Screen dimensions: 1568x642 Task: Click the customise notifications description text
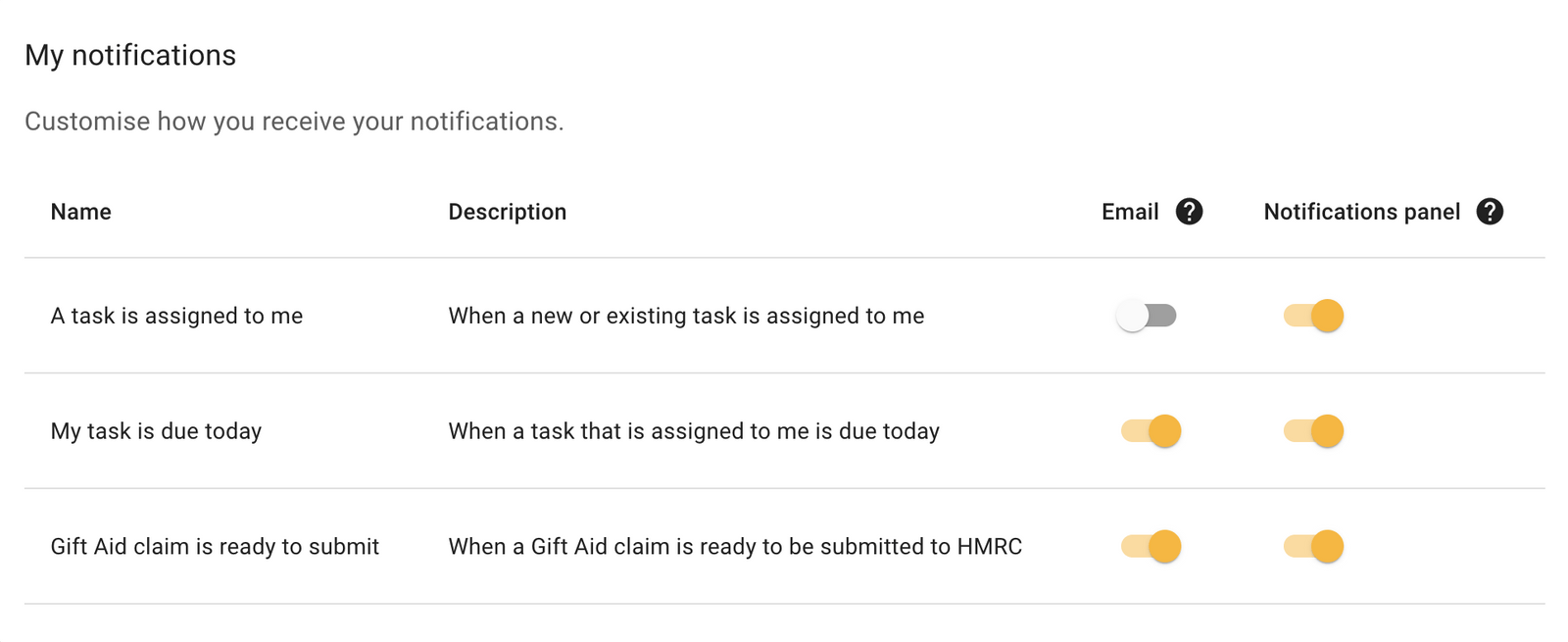[x=295, y=122]
